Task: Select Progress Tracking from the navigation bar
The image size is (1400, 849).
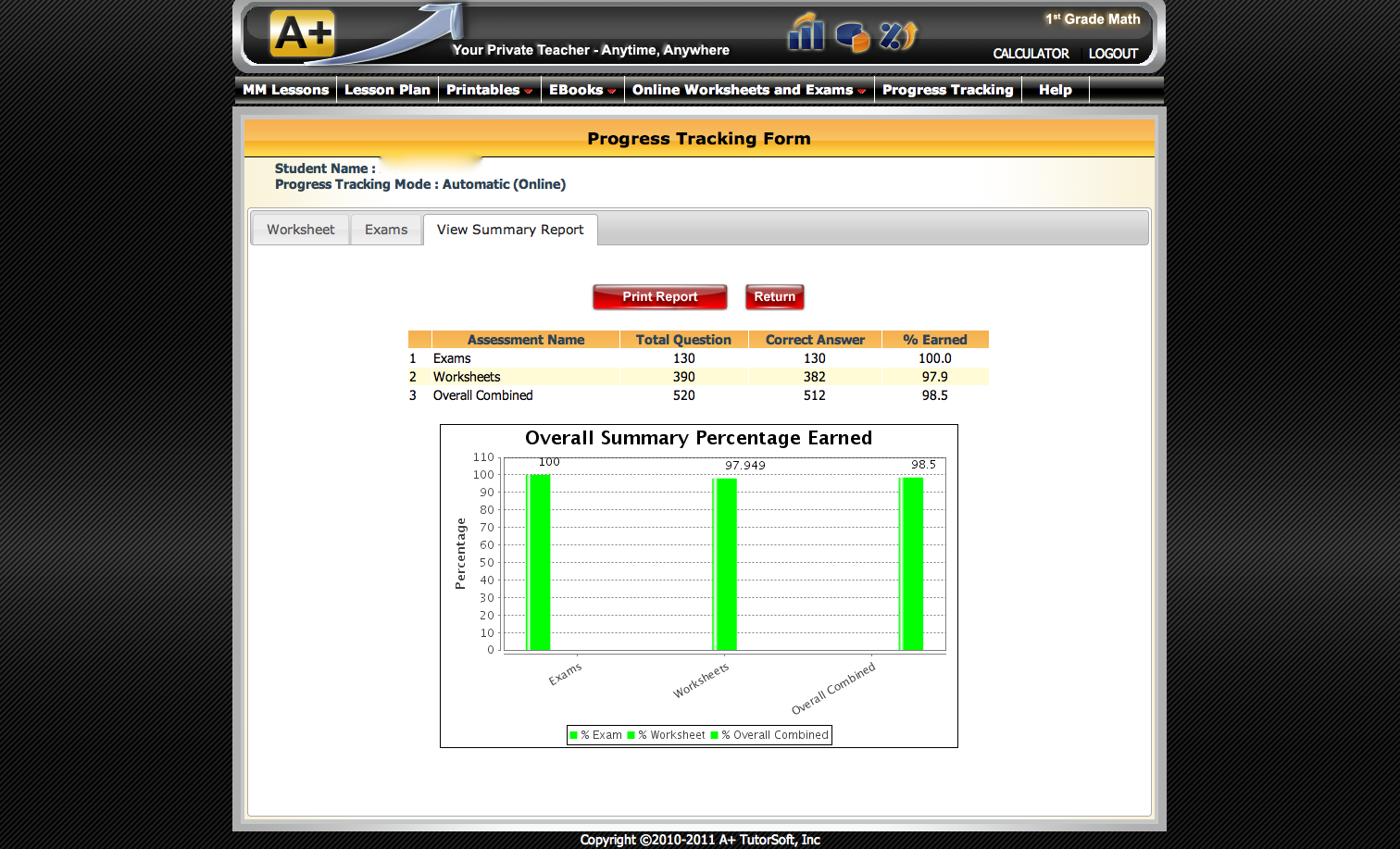Action: click(x=947, y=89)
